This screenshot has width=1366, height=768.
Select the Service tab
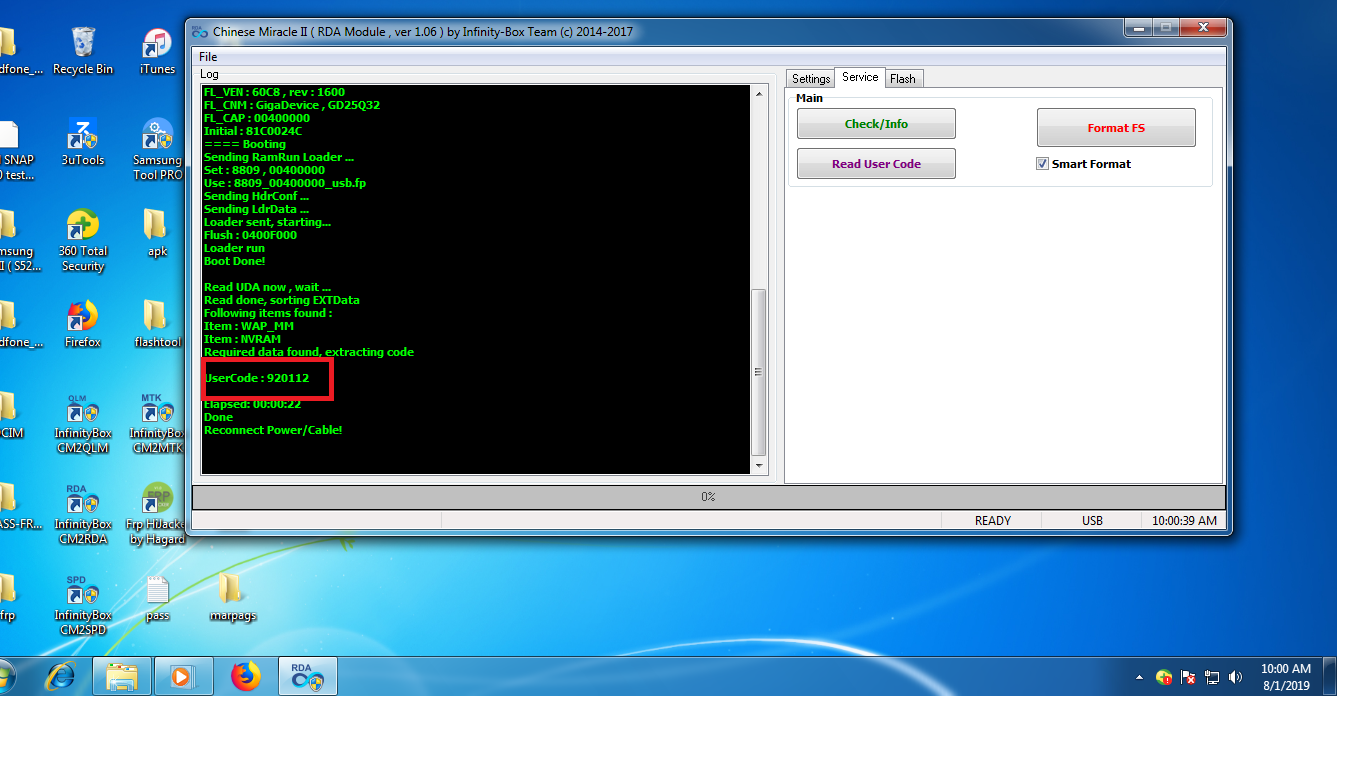tap(860, 77)
